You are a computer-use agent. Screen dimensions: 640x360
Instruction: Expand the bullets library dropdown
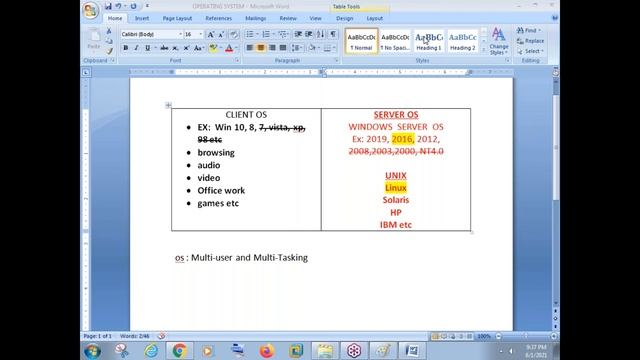[257, 34]
